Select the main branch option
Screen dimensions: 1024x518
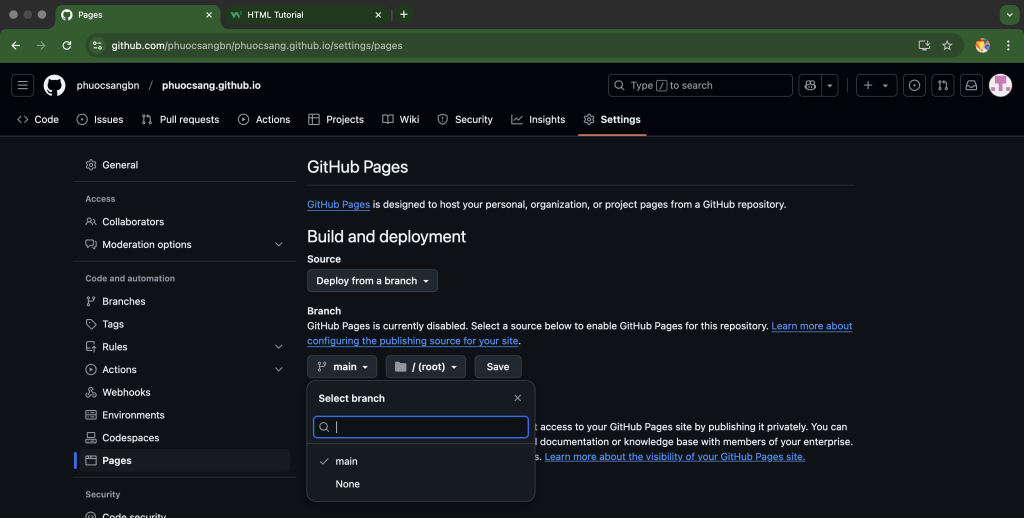click(x=346, y=461)
